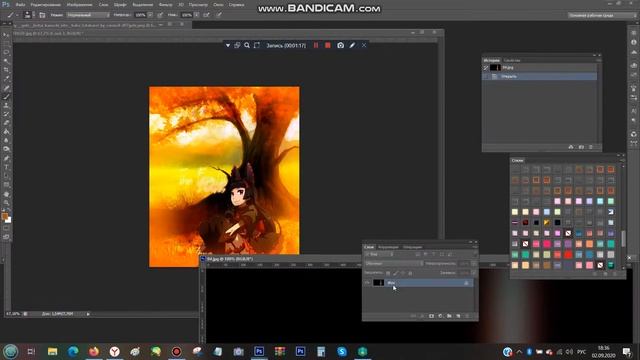Click the background color swatch
The width and height of the screenshot is (640, 360).
coord(8,220)
